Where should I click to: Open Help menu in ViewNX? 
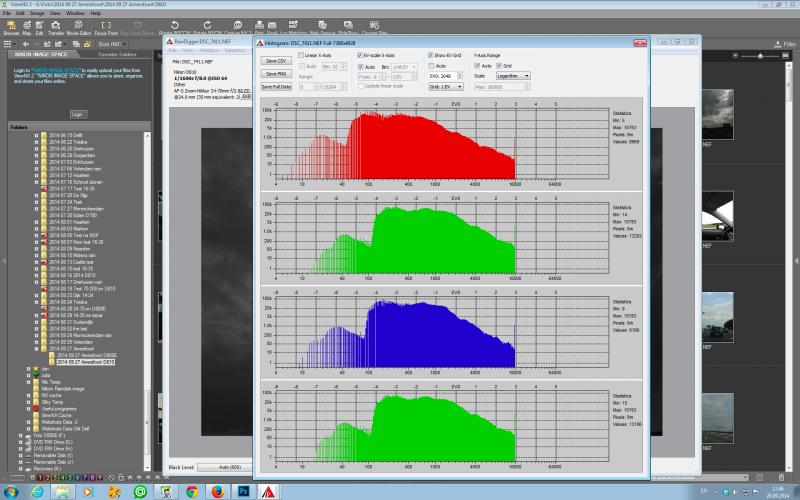(x=95, y=13)
